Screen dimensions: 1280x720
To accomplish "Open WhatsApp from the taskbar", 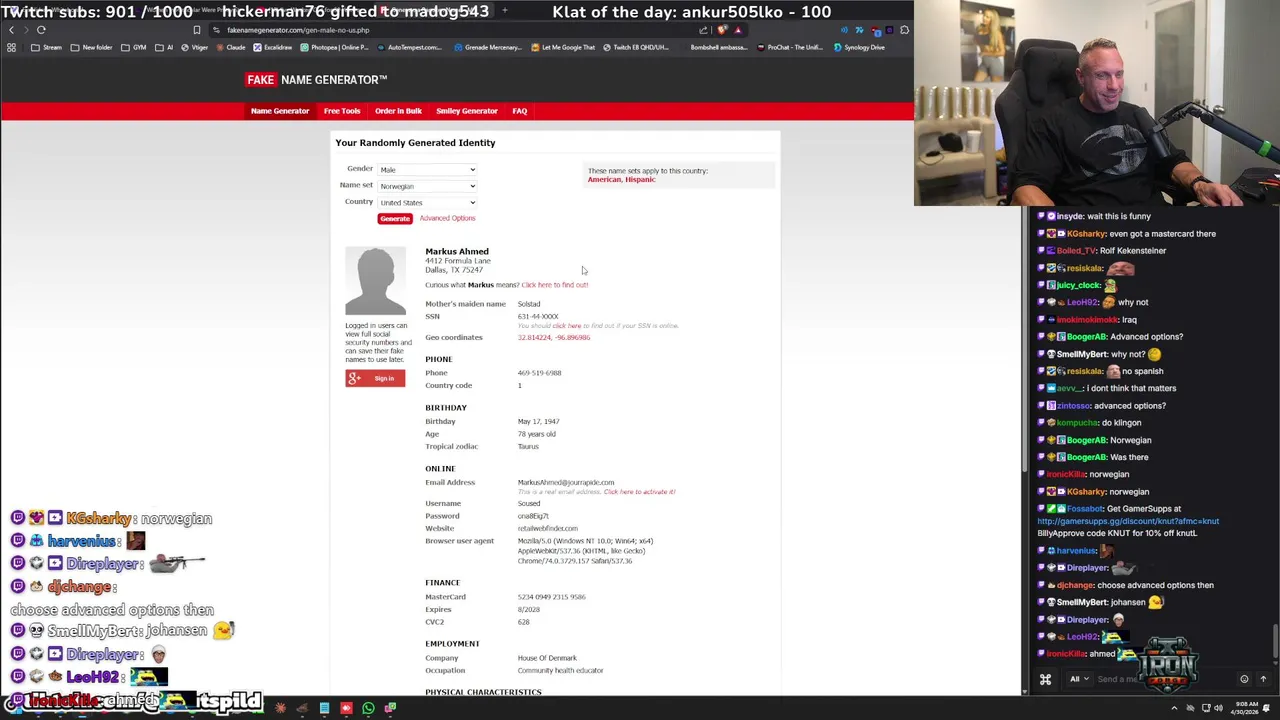I will (x=368, y=708).
